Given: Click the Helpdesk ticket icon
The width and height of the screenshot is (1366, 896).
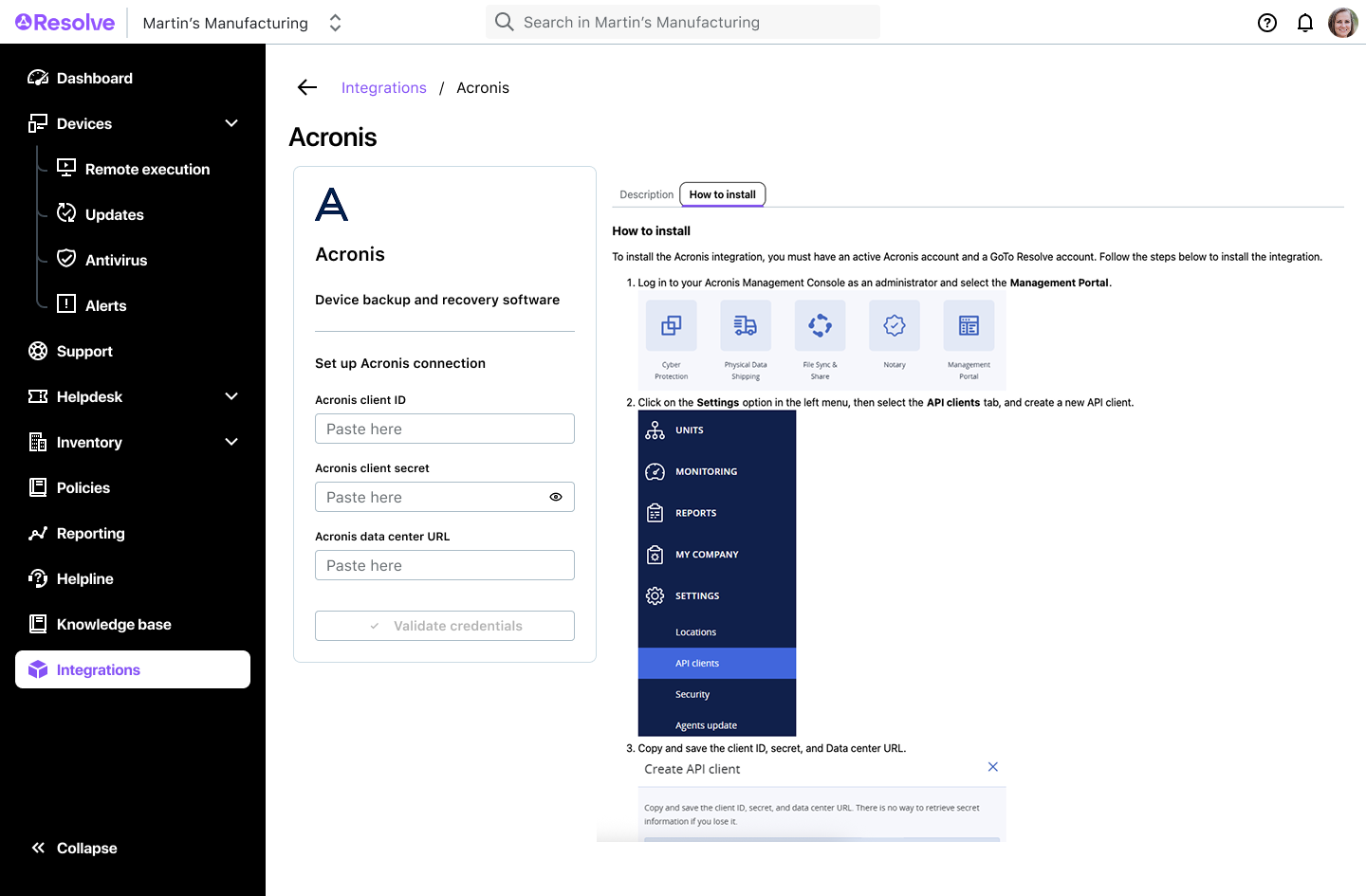Looking at the screenshot, I should [x=38, y=396].
